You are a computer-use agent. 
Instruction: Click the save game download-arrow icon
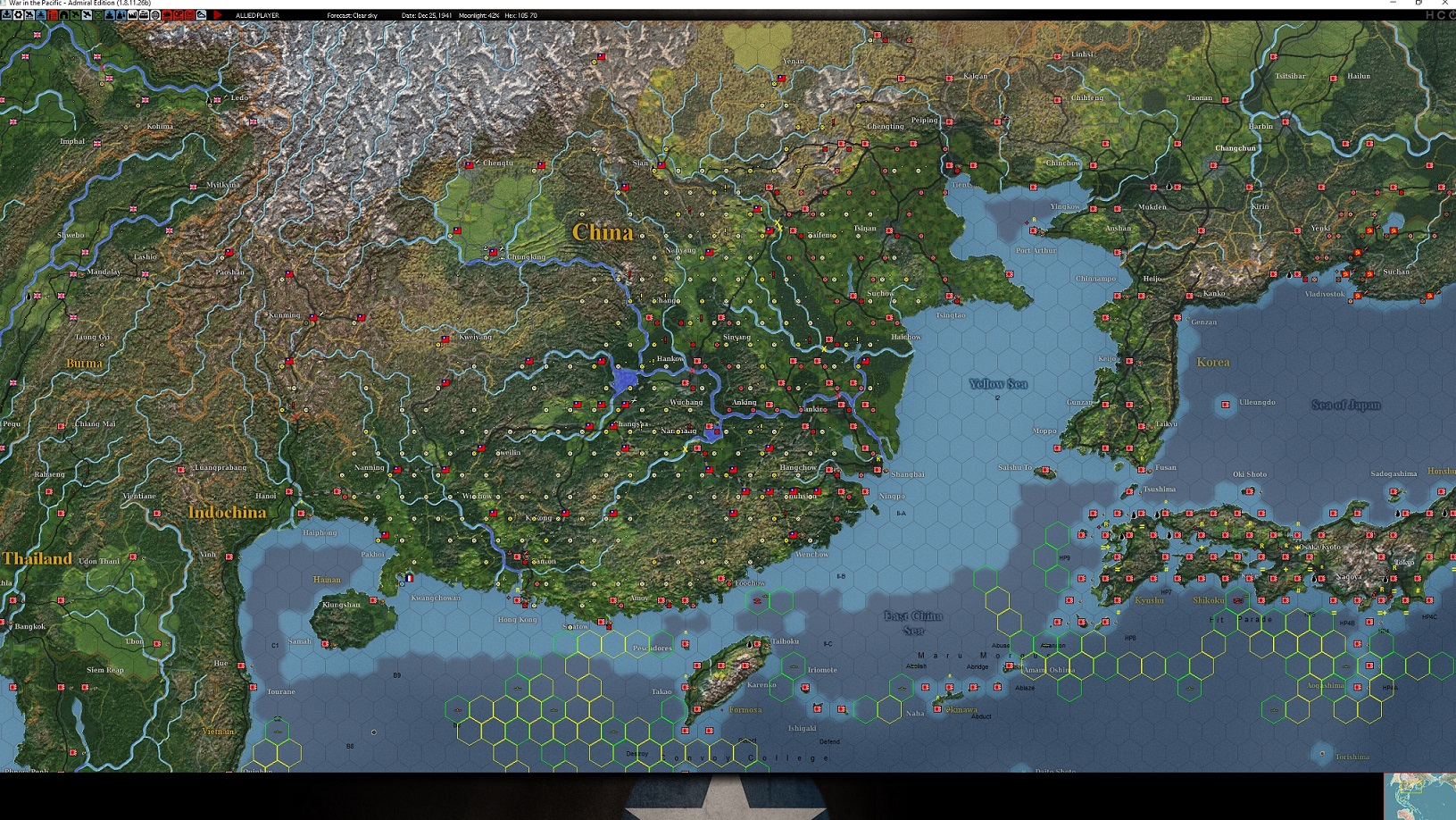[x=6, y=15]
